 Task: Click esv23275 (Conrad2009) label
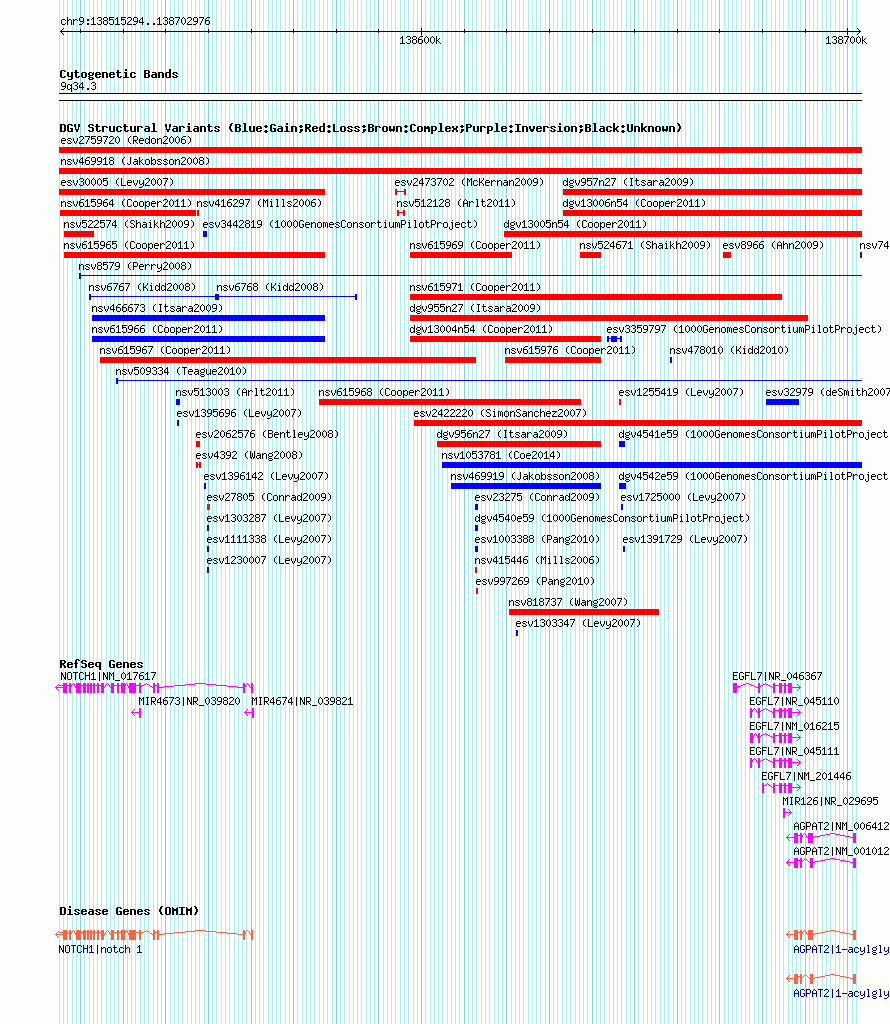coord(537,496)
